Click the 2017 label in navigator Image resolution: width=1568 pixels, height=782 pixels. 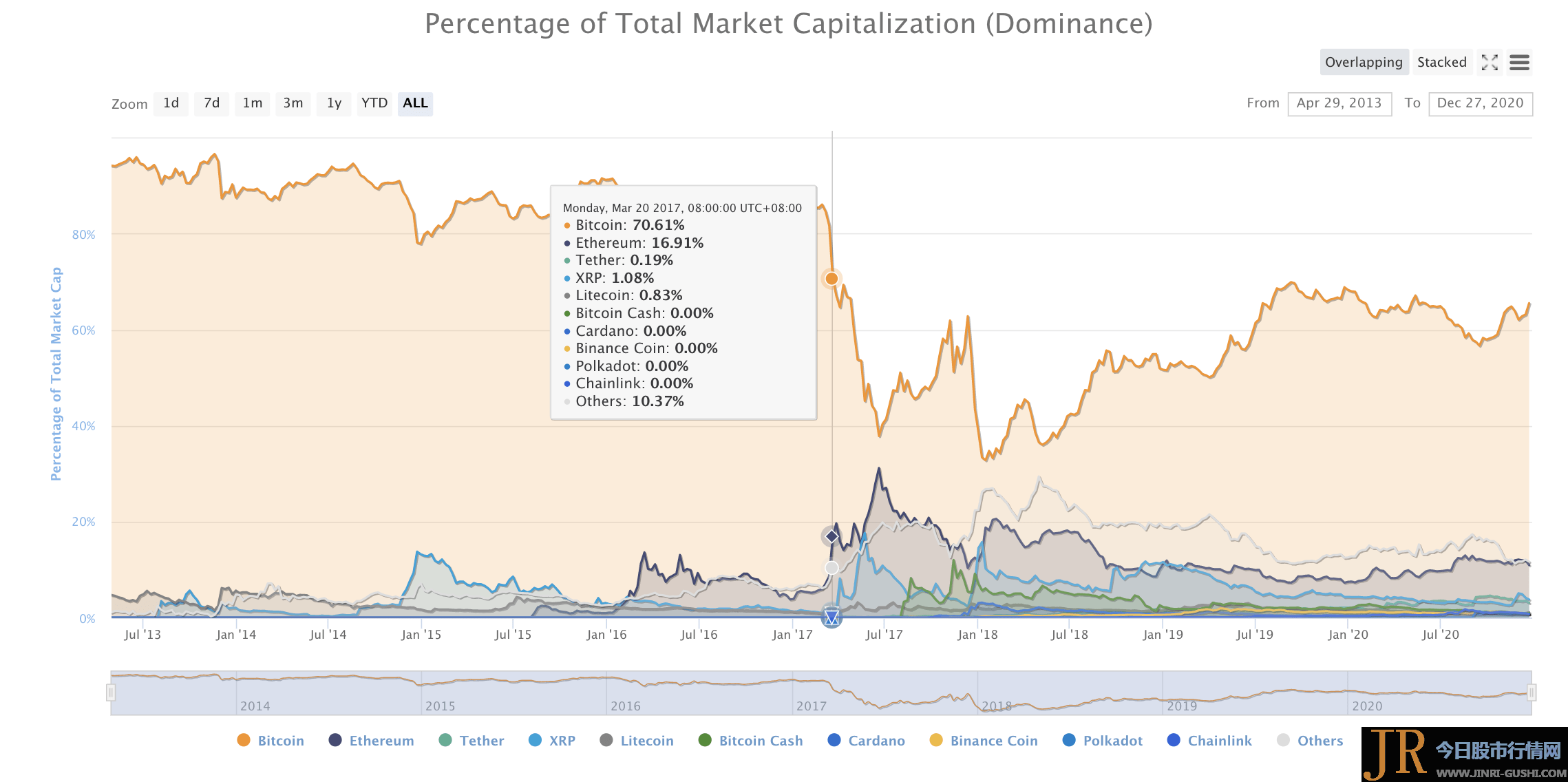click(811, 706)
